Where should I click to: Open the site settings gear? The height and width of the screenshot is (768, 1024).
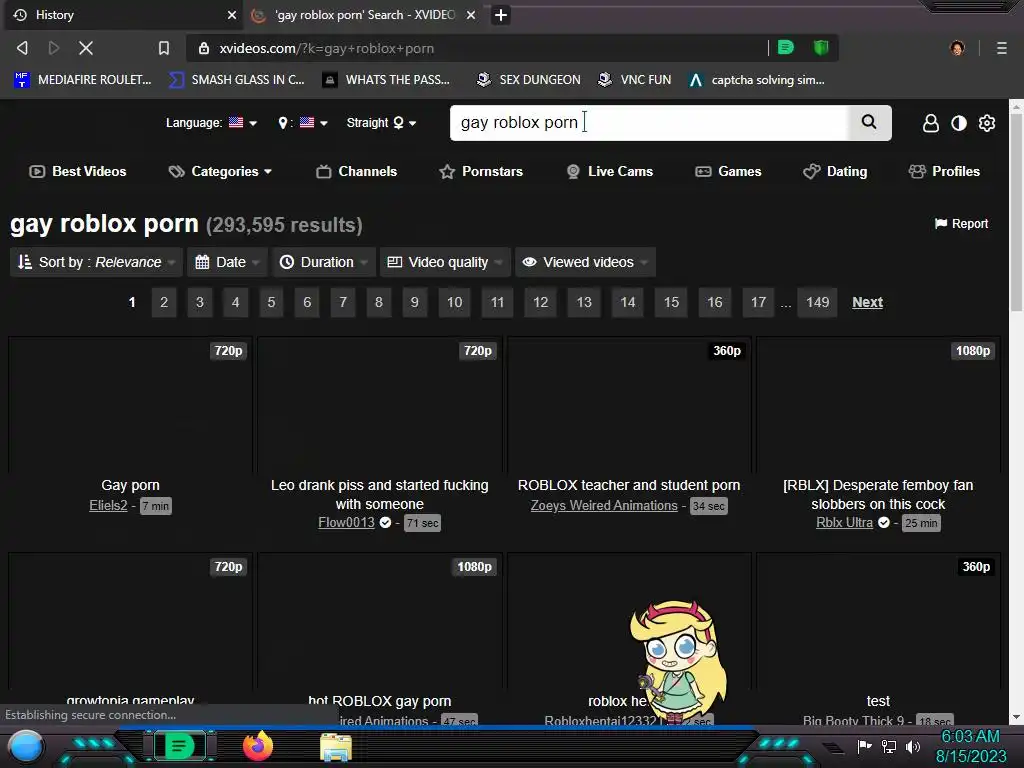987,123
